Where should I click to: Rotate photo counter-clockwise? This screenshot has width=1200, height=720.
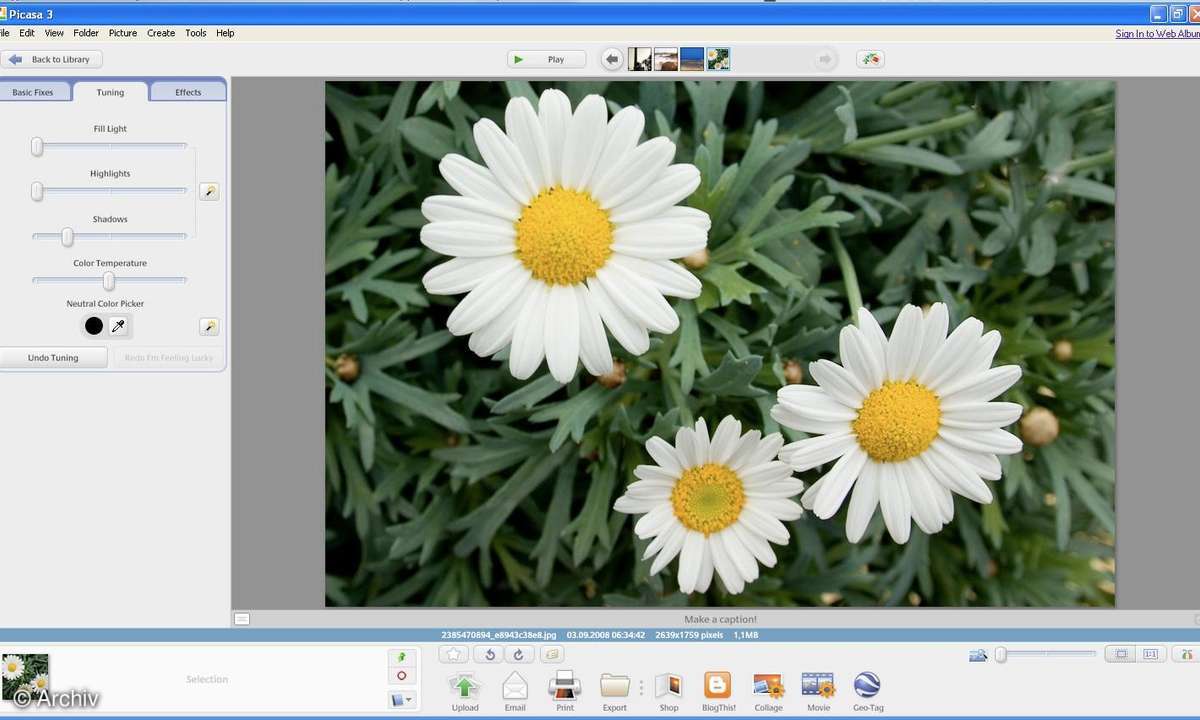490,654
